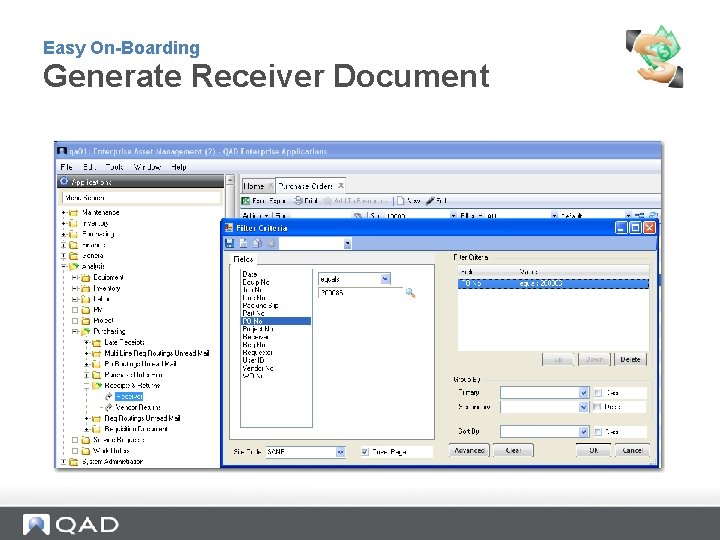Click the Vendor Returns arrow icon in tree

coord(109,407)
